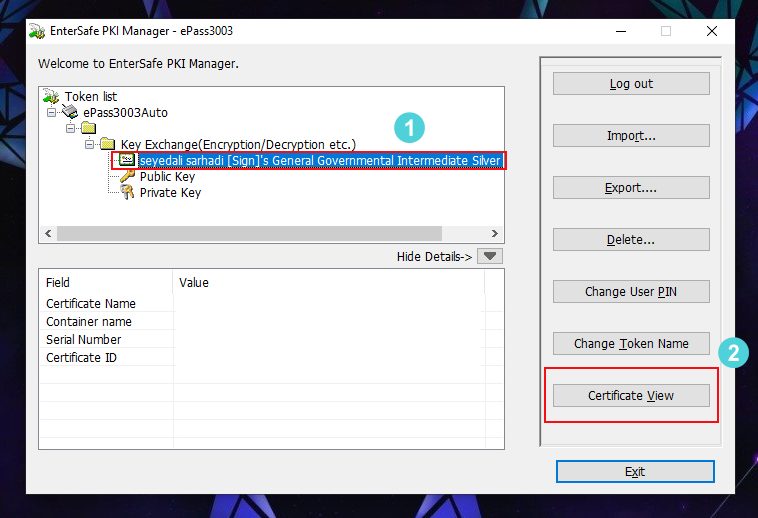
Task: Select the Key Exchange(Encryption/Decryption etc.) label
Action: tap(238, 144)
